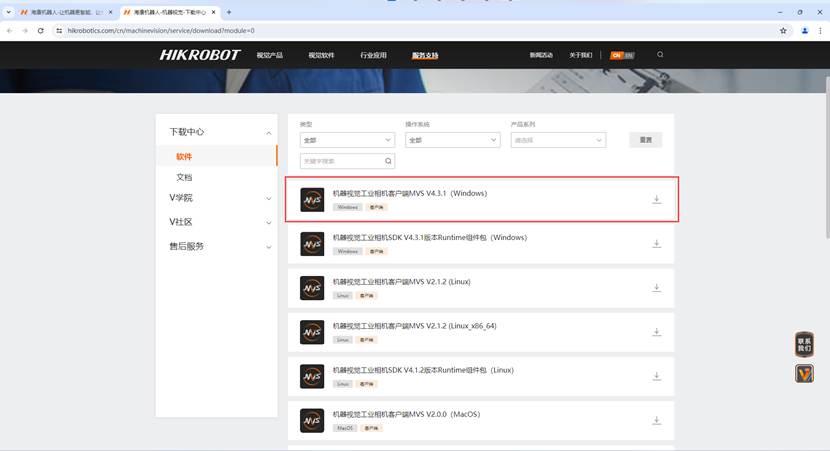The width and height of the screenshot is (830, 451).
Task: Click Linux tag under MVS V2.1.2 (Linux_x86_64)
Action: pyautogui.click(x=342, y=339)
